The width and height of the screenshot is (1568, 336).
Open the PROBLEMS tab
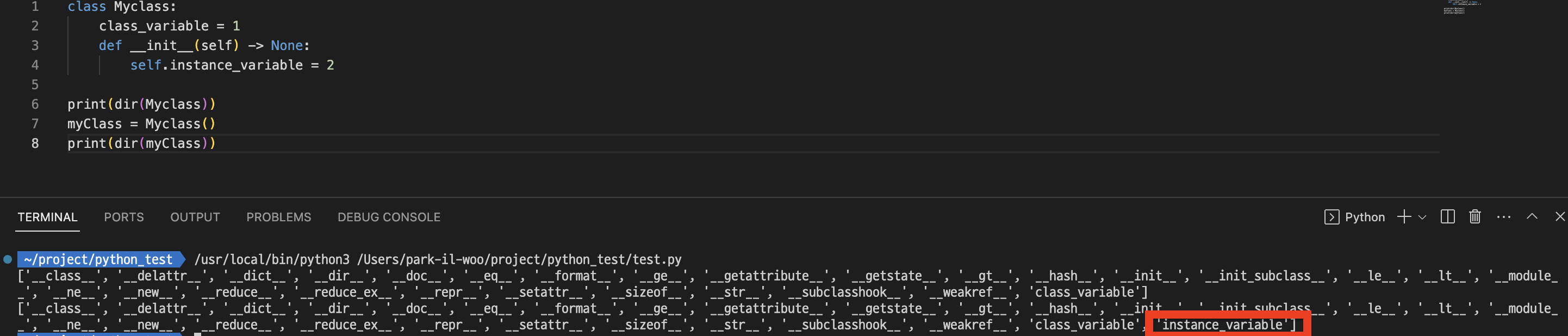pos(279,217)
